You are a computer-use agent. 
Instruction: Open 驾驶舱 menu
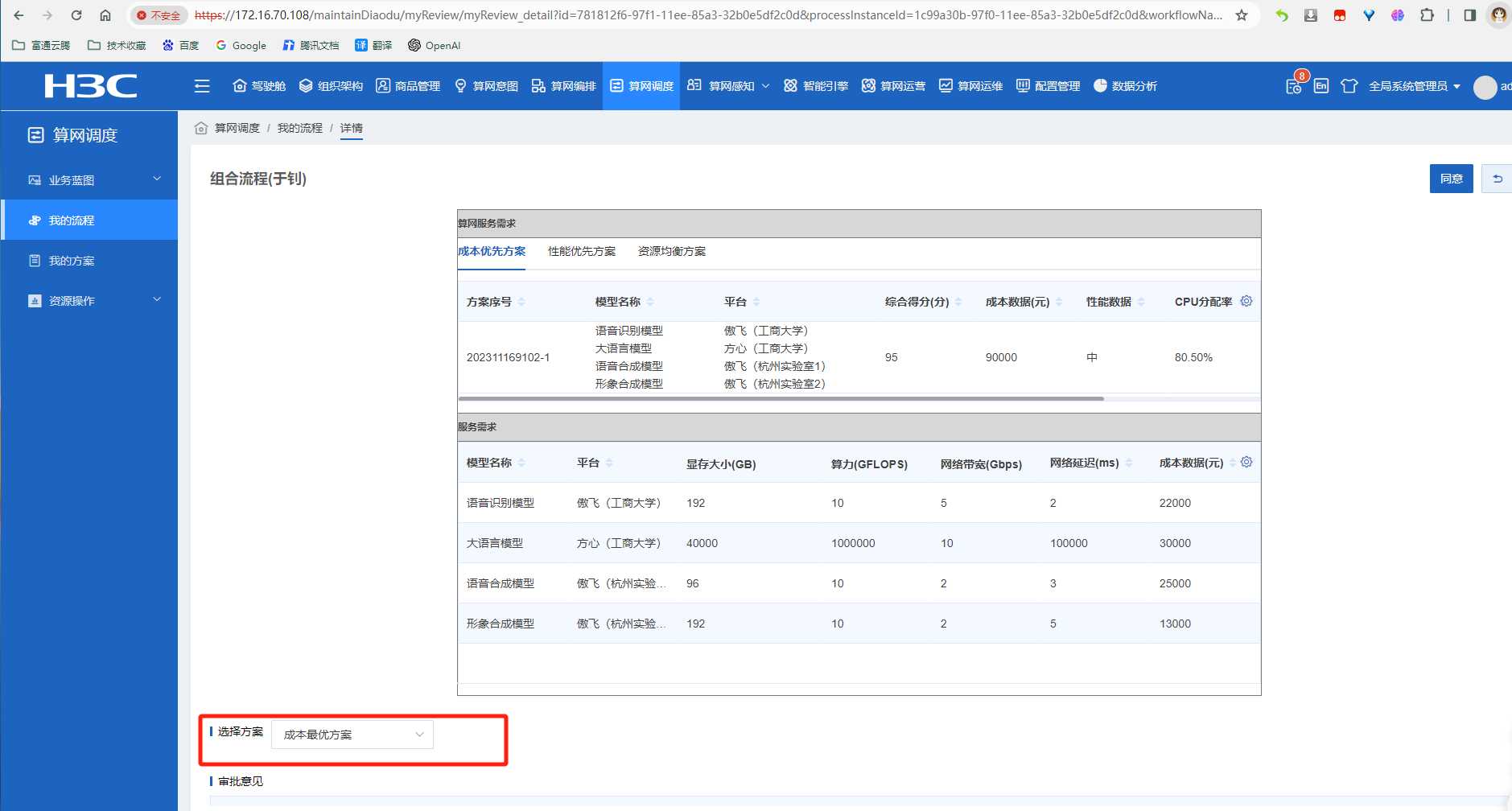click(259, 86)
